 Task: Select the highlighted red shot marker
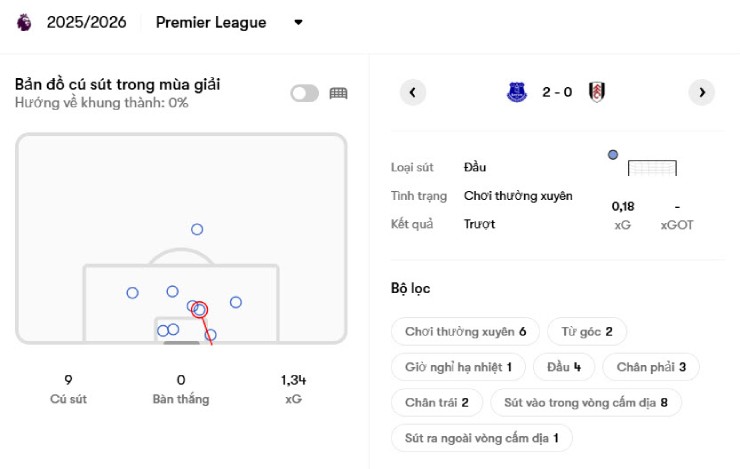pos(199,310)
